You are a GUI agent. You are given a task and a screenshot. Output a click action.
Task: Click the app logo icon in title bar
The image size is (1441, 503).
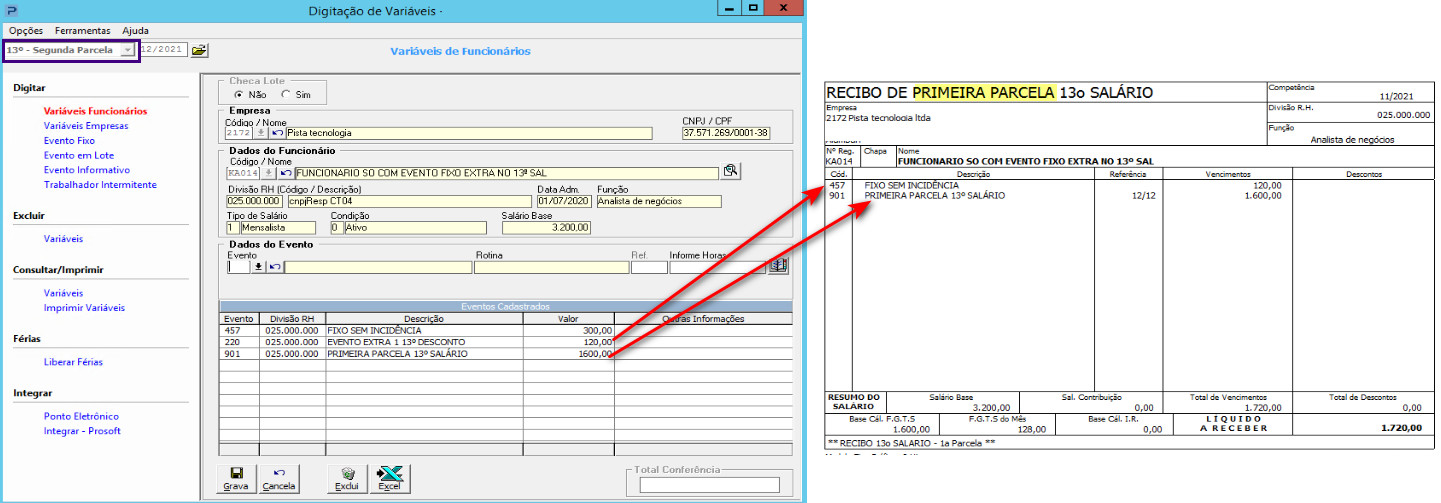[x=10, y=10]
